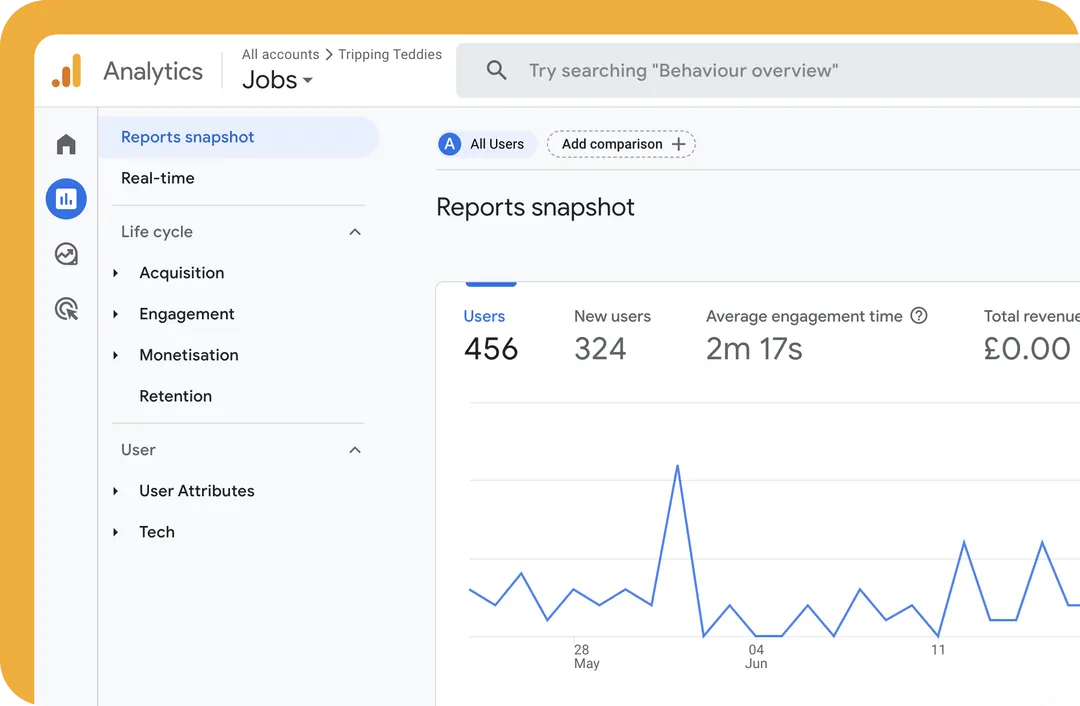Viewport: 1080px width, 706px height.
Task: Open the Explore trend icon
Action: click(x=66, y=254)
